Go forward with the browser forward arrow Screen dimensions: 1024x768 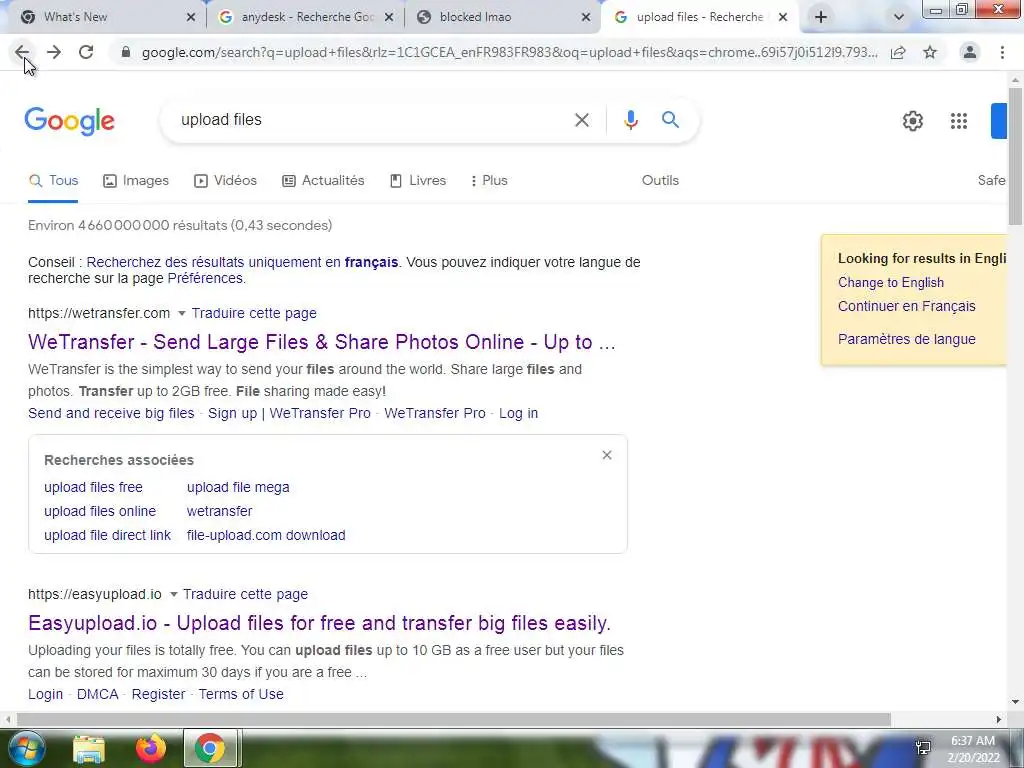click(54, 52)
